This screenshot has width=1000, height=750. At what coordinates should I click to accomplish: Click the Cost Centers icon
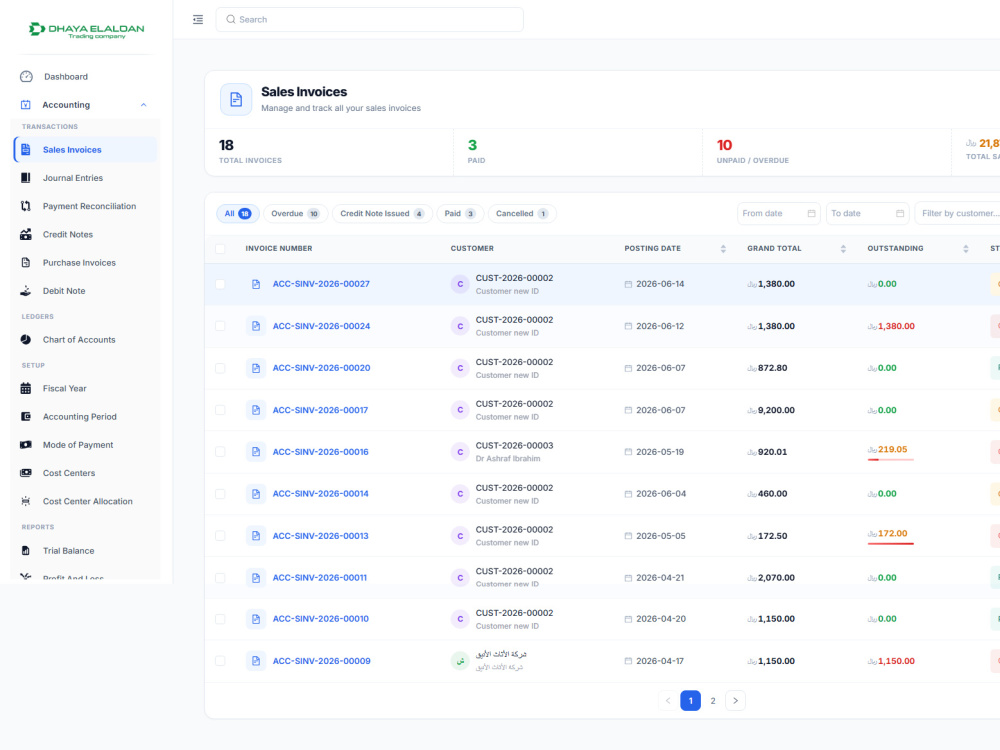(26, 473)
